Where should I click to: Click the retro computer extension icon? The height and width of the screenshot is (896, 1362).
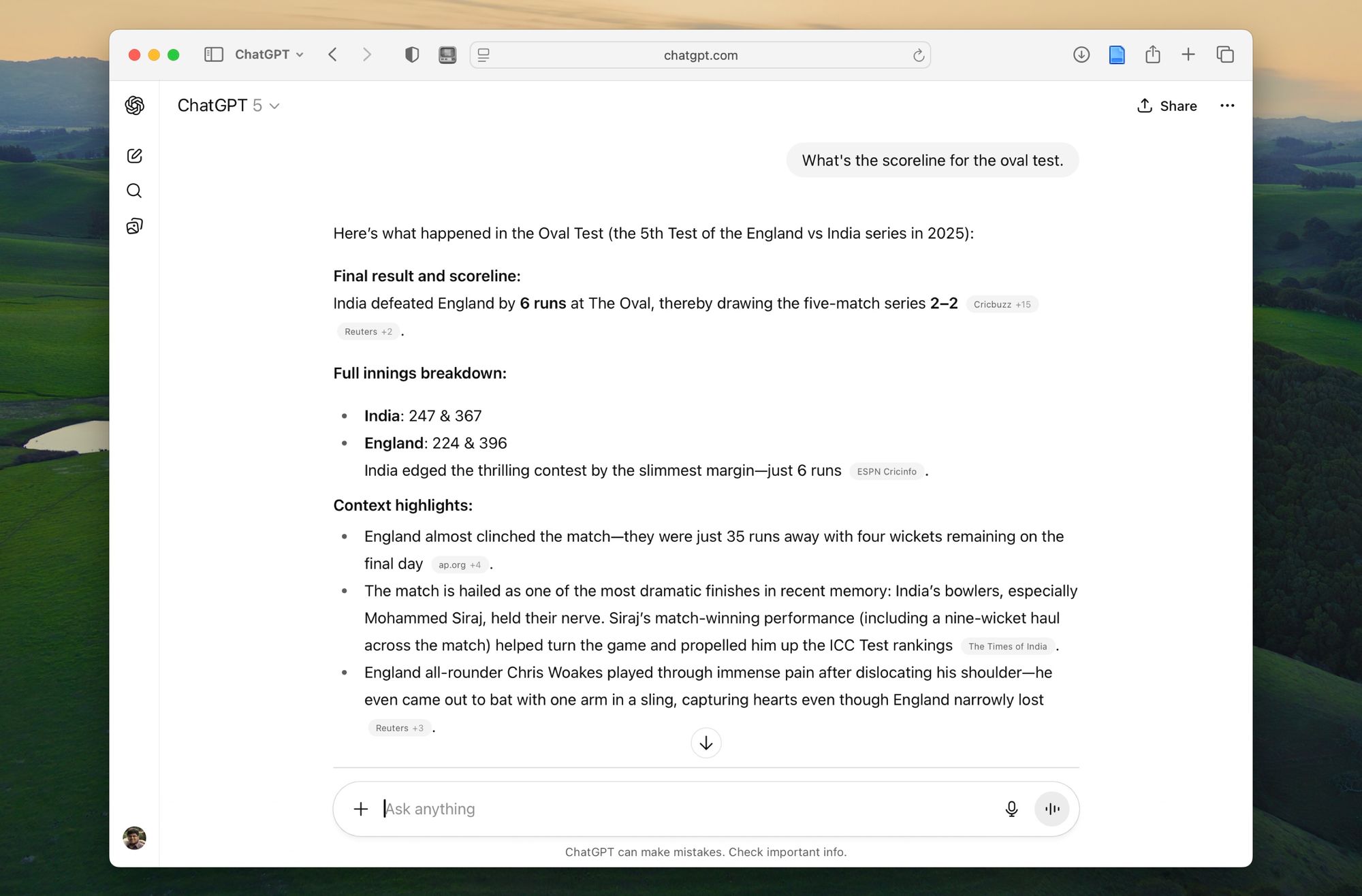click(x=447, y=54)
